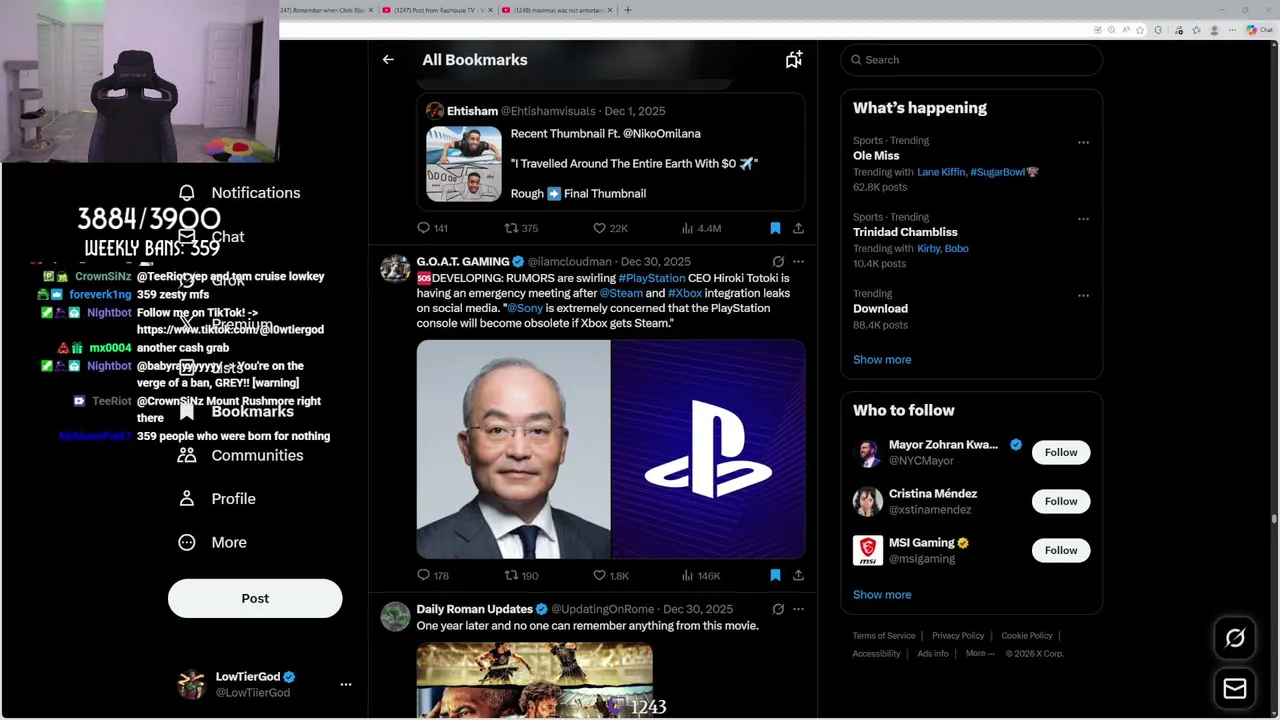Open the Daily Roman Updates movie image

tap(535, 681)
